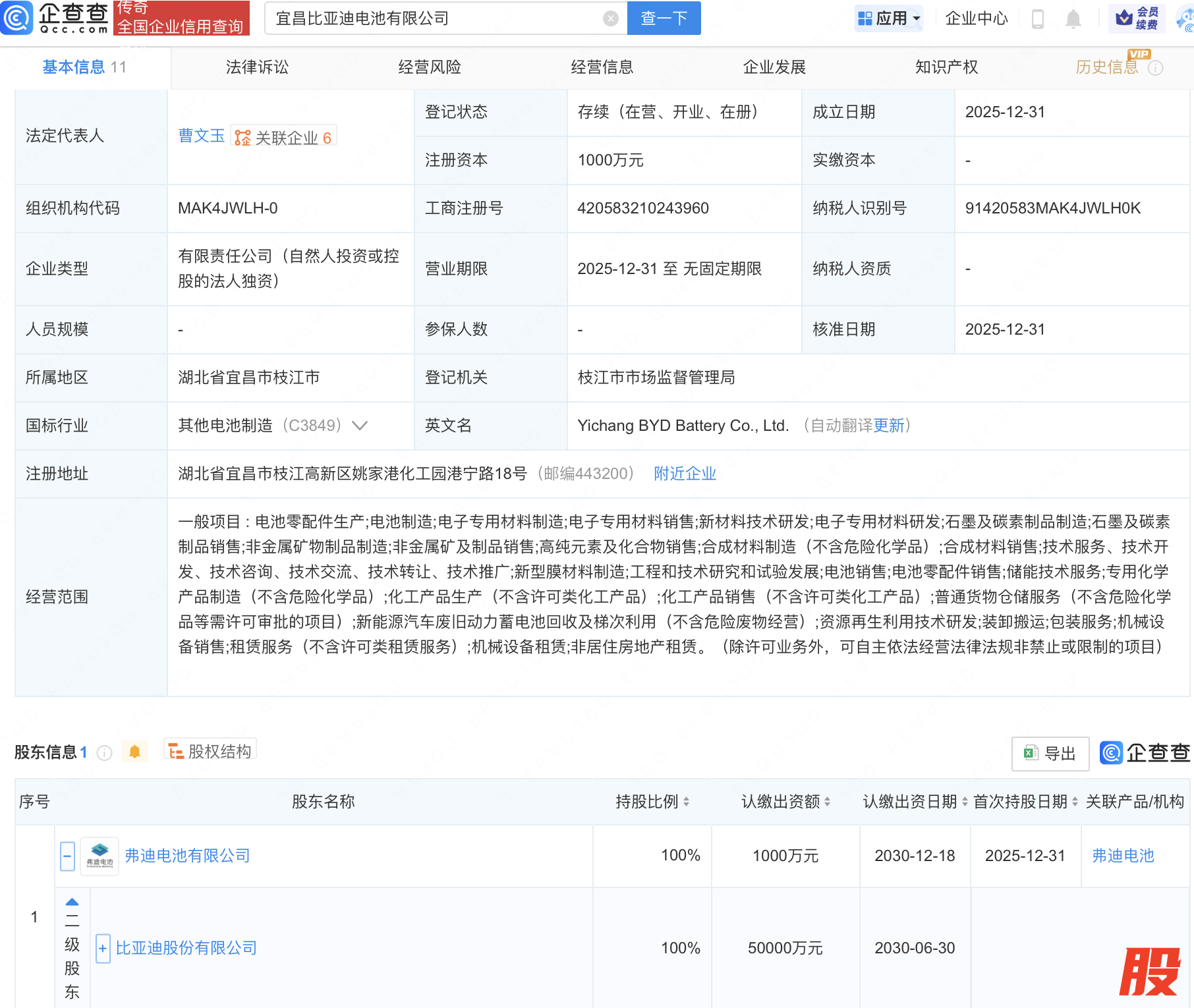Image resolution: width=1194 pixels, height=1008 pixels.
Task: Expand the industry classification chevron
Action: [360, 426]
